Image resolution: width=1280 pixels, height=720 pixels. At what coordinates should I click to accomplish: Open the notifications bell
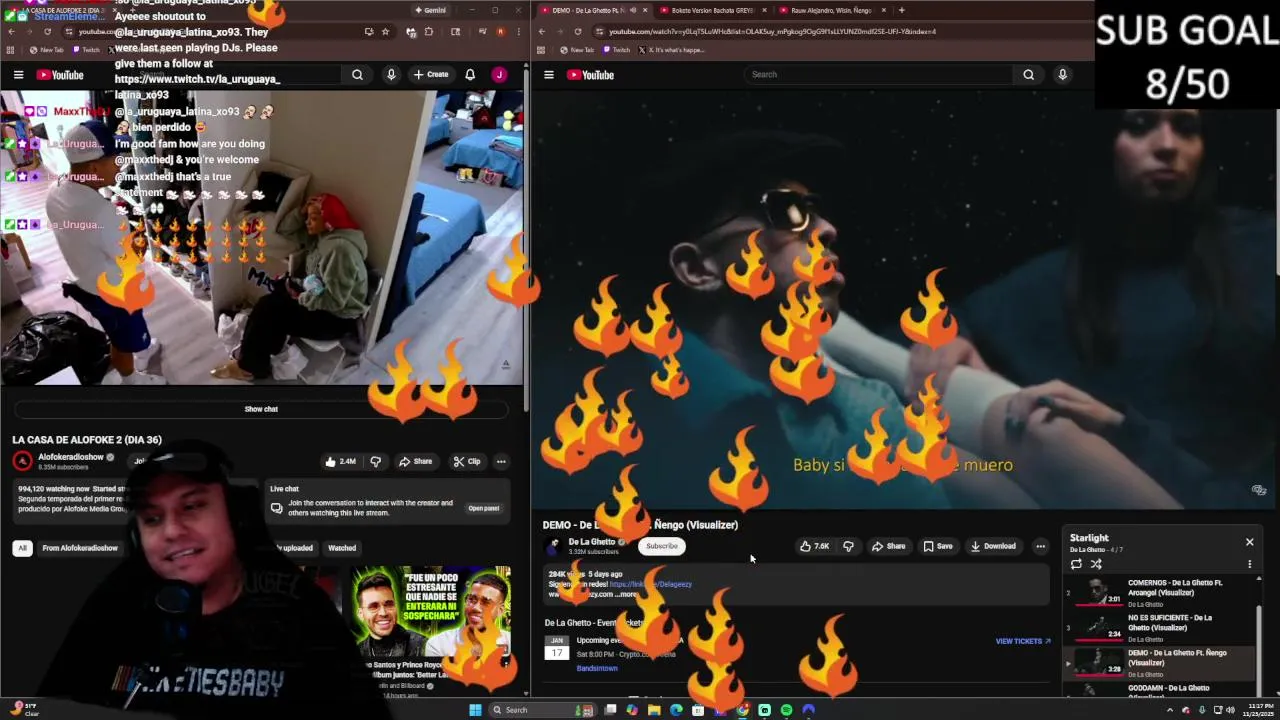tap(470, 74)
